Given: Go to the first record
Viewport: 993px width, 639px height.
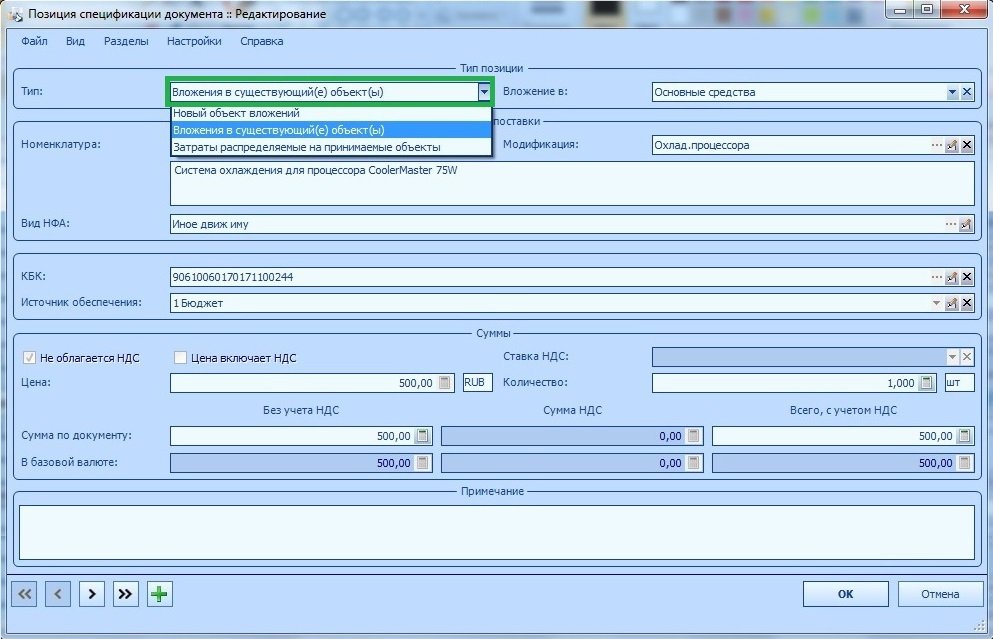Looking at the screenshot, I should (x=24, y=594).
